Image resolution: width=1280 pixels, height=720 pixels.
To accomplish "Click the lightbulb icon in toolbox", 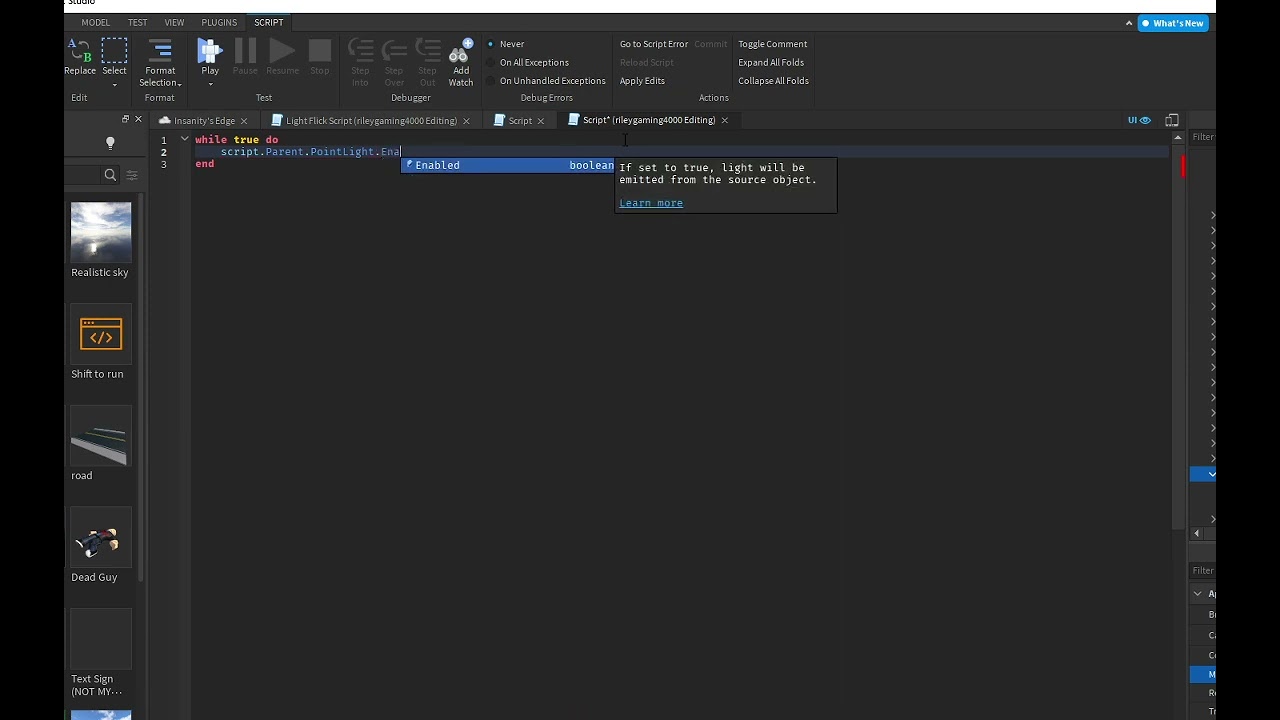I will click(x=110, y=144).
